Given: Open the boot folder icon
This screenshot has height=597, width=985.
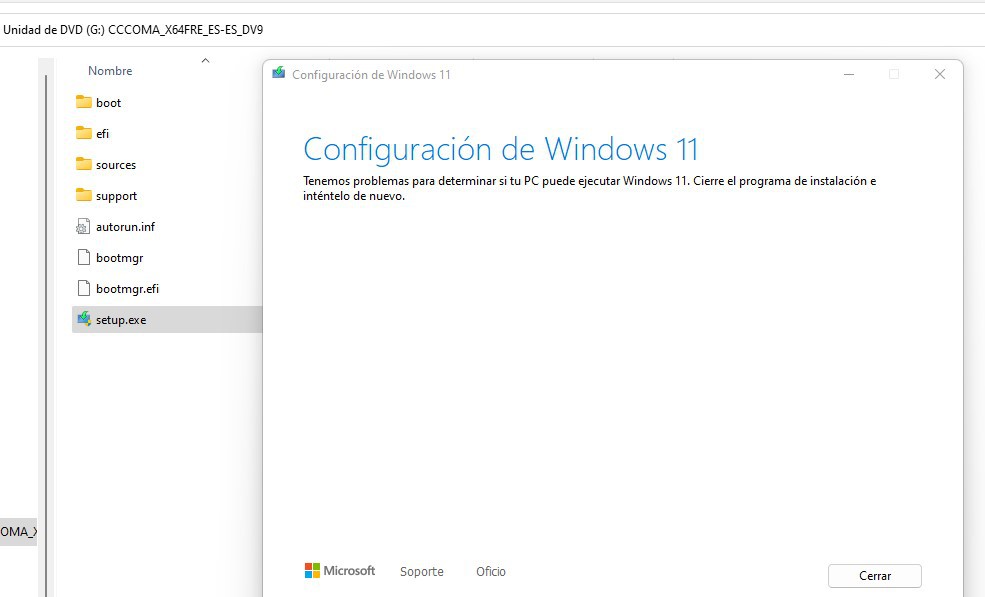Looking at the screenshot, I should tap(84, 102).
